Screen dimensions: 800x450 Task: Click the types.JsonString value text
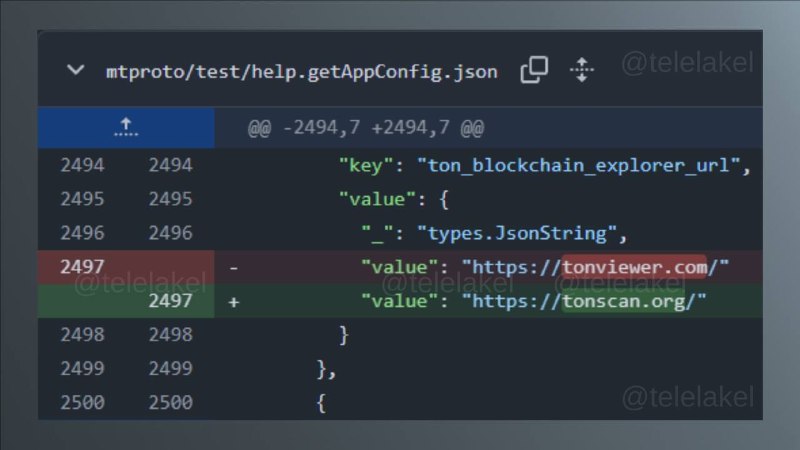pos(517,233)
